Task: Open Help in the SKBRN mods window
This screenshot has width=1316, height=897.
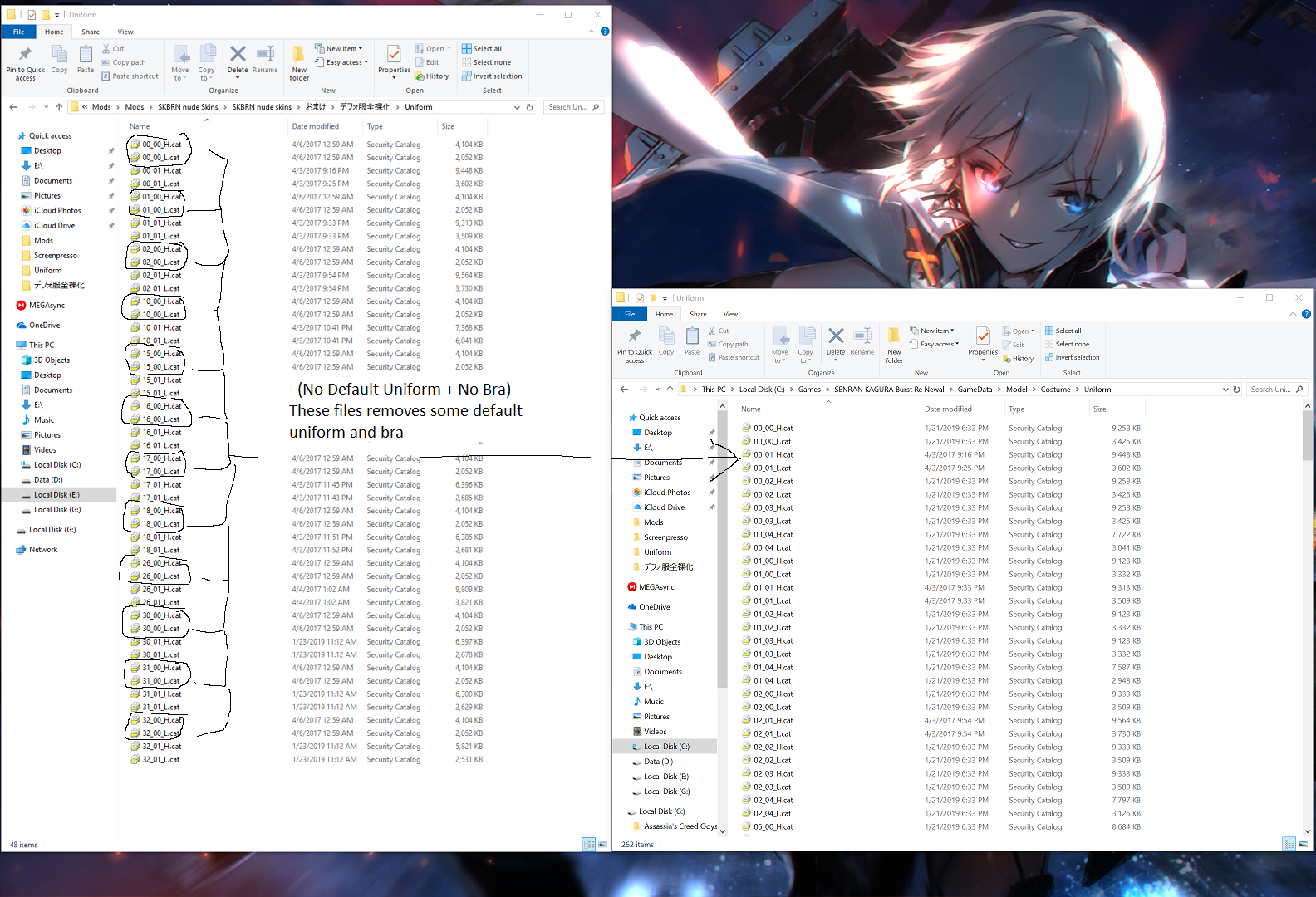Action: [x=605, y=32]
